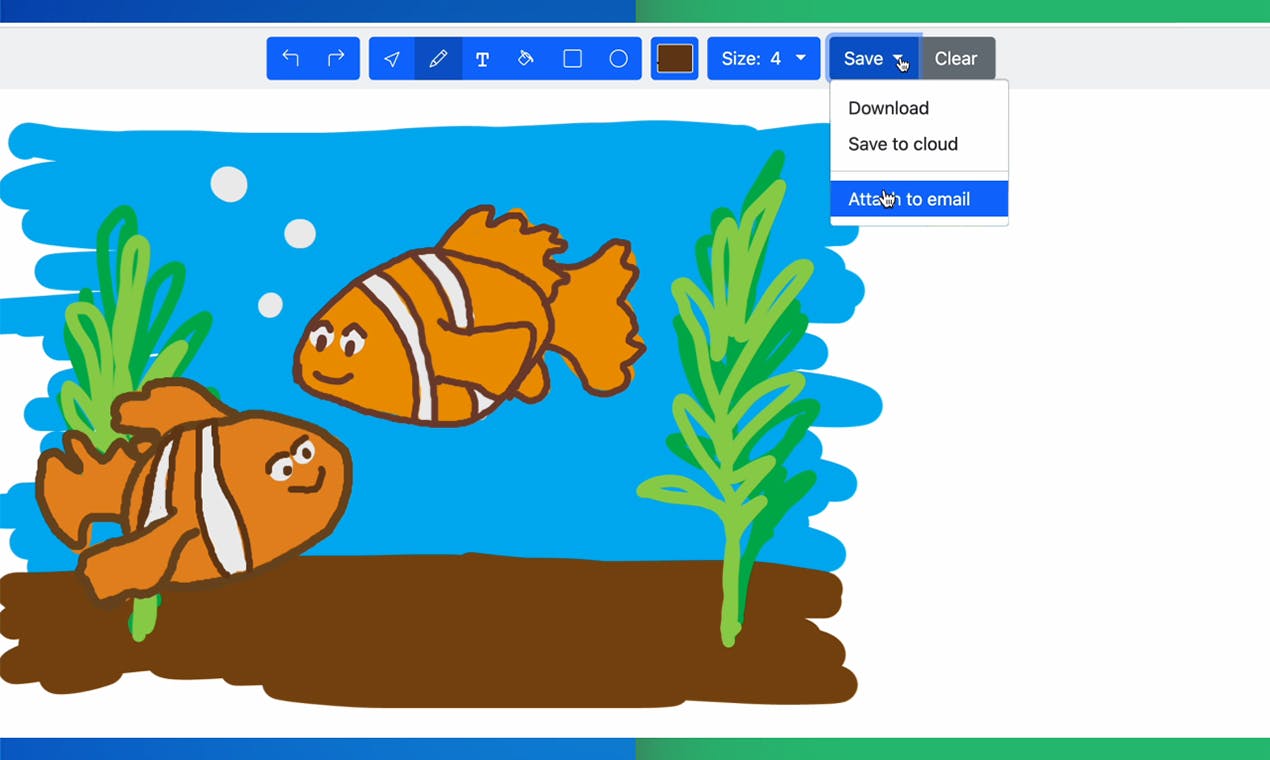Clear the canvas with Clear button
Viewport: 1270px width, 760px height.
tap(956, 59)
